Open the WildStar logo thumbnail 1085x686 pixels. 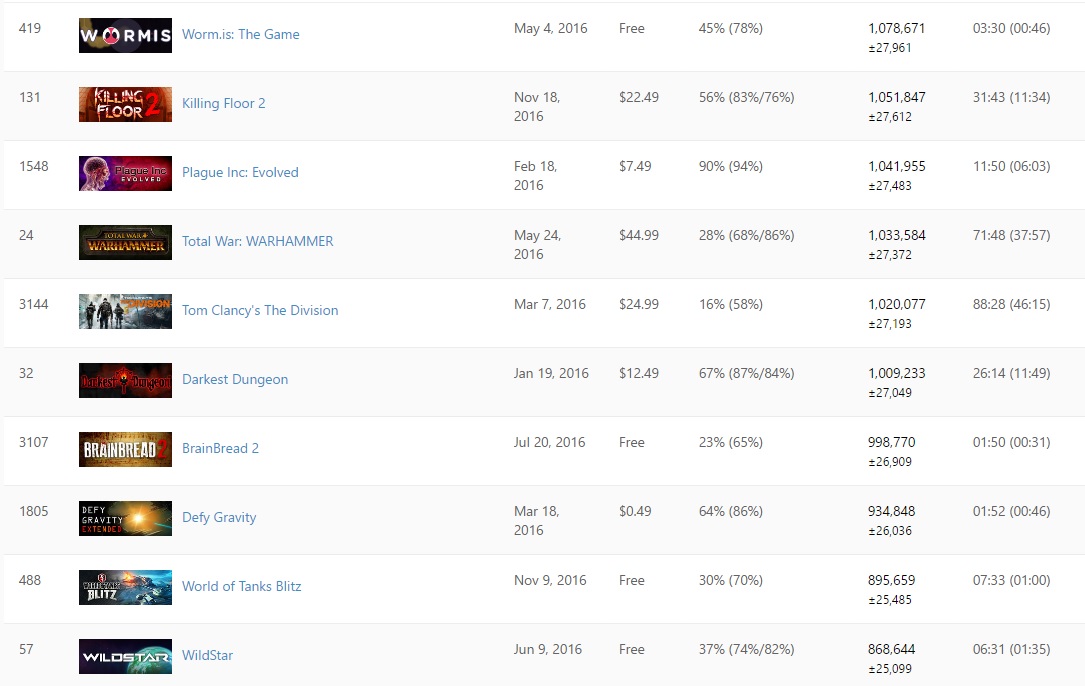125,656
